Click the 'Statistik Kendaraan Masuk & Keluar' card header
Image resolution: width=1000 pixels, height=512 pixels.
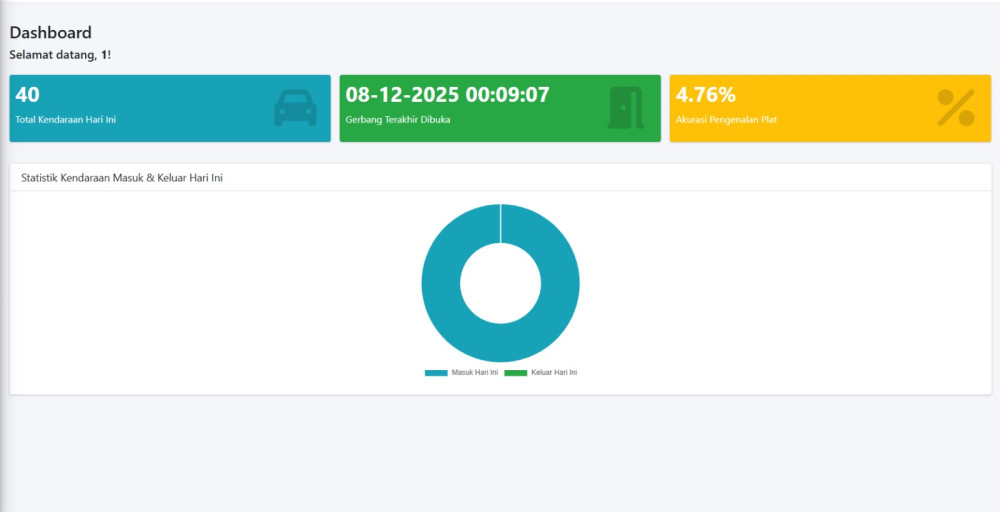coord(121,177)
